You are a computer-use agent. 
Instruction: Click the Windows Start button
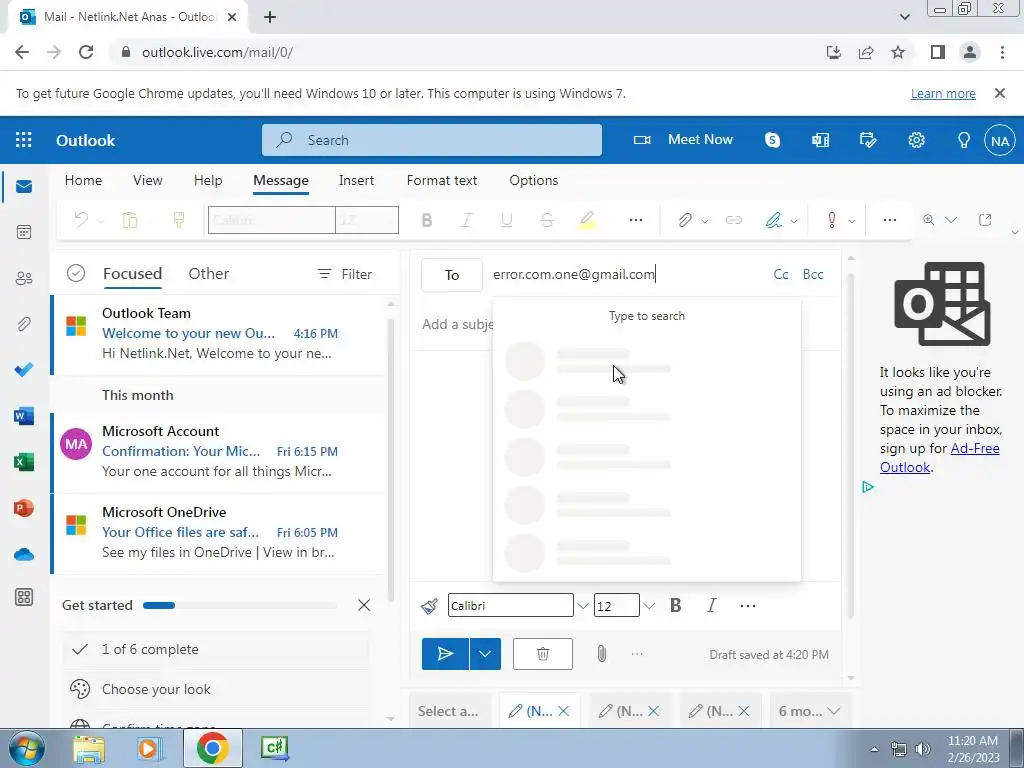coord(26,748)
